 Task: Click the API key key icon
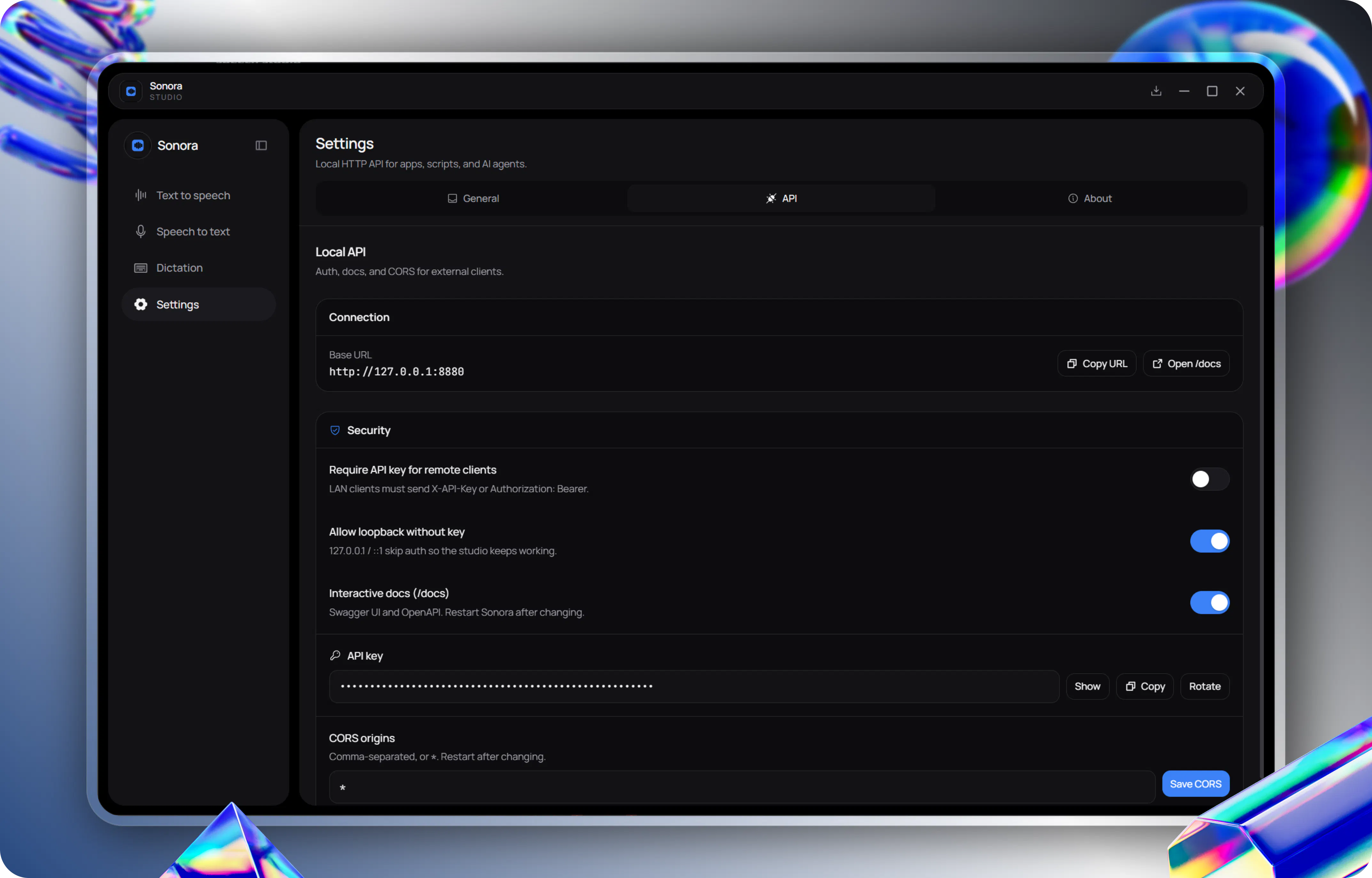335,656
